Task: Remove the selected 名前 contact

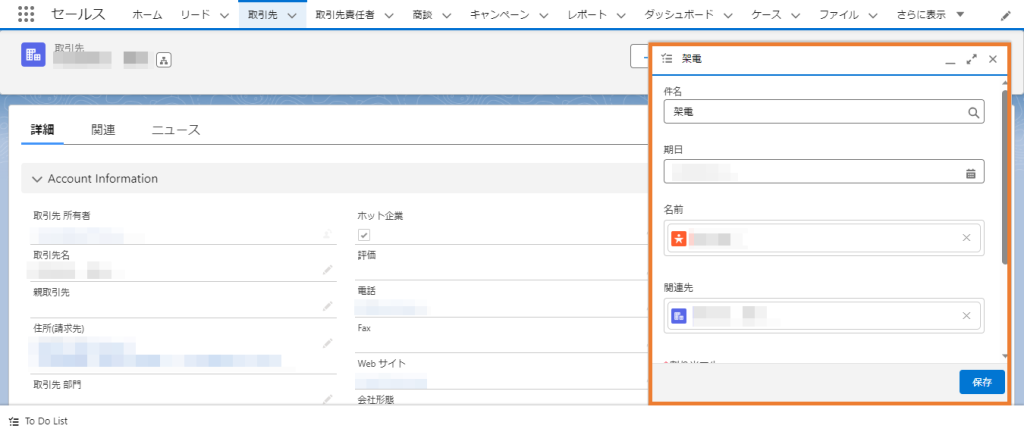Action: tap(967, 238)
